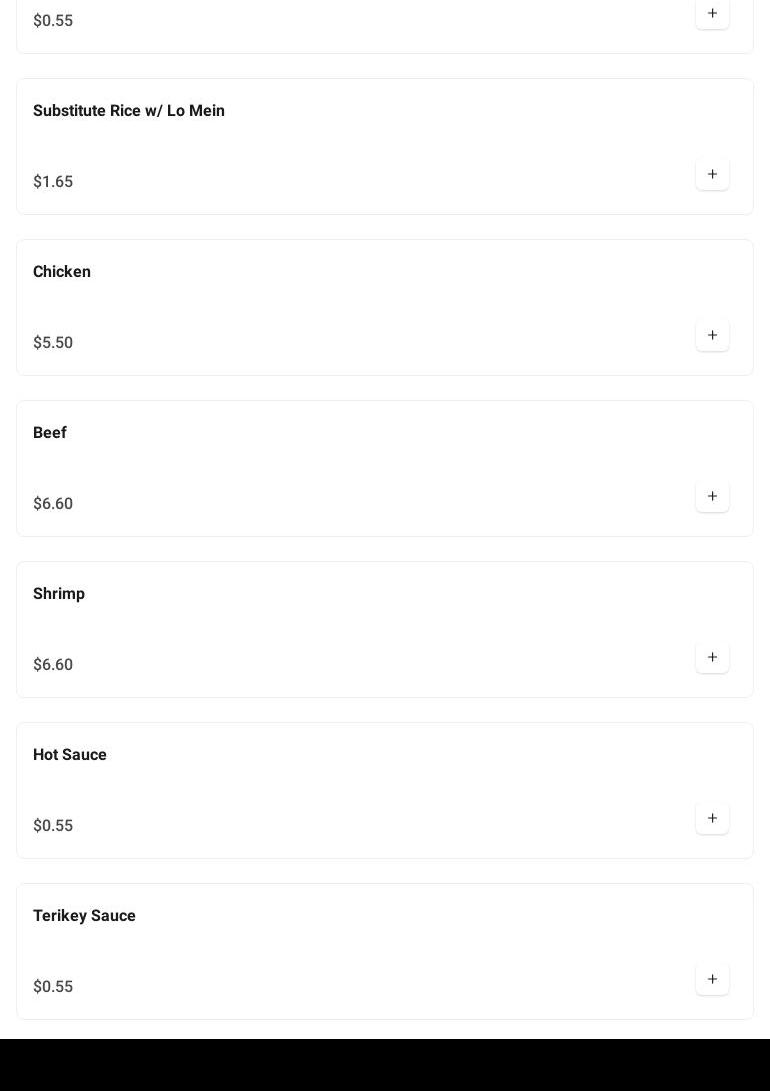The image size is (770, 1091).
Task: Click the Beef item name
Action: pyautogui.click(x=50, y=433)
